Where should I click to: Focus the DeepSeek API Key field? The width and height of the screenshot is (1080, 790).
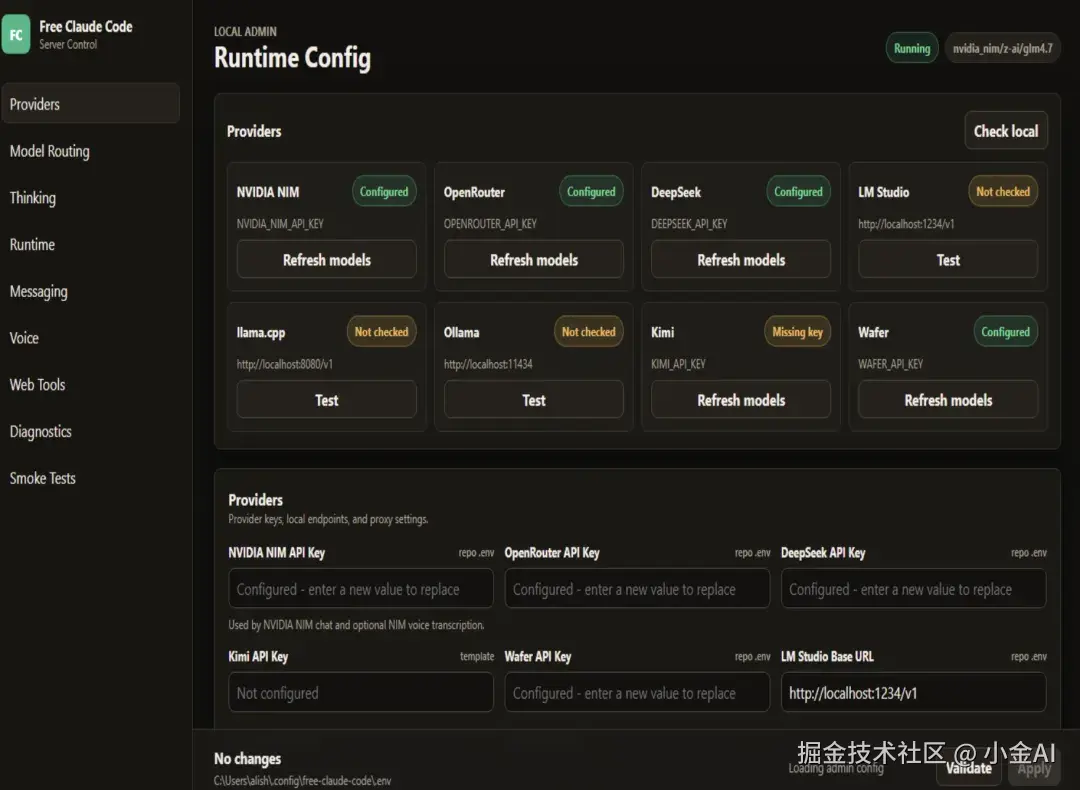coord(913,589)
